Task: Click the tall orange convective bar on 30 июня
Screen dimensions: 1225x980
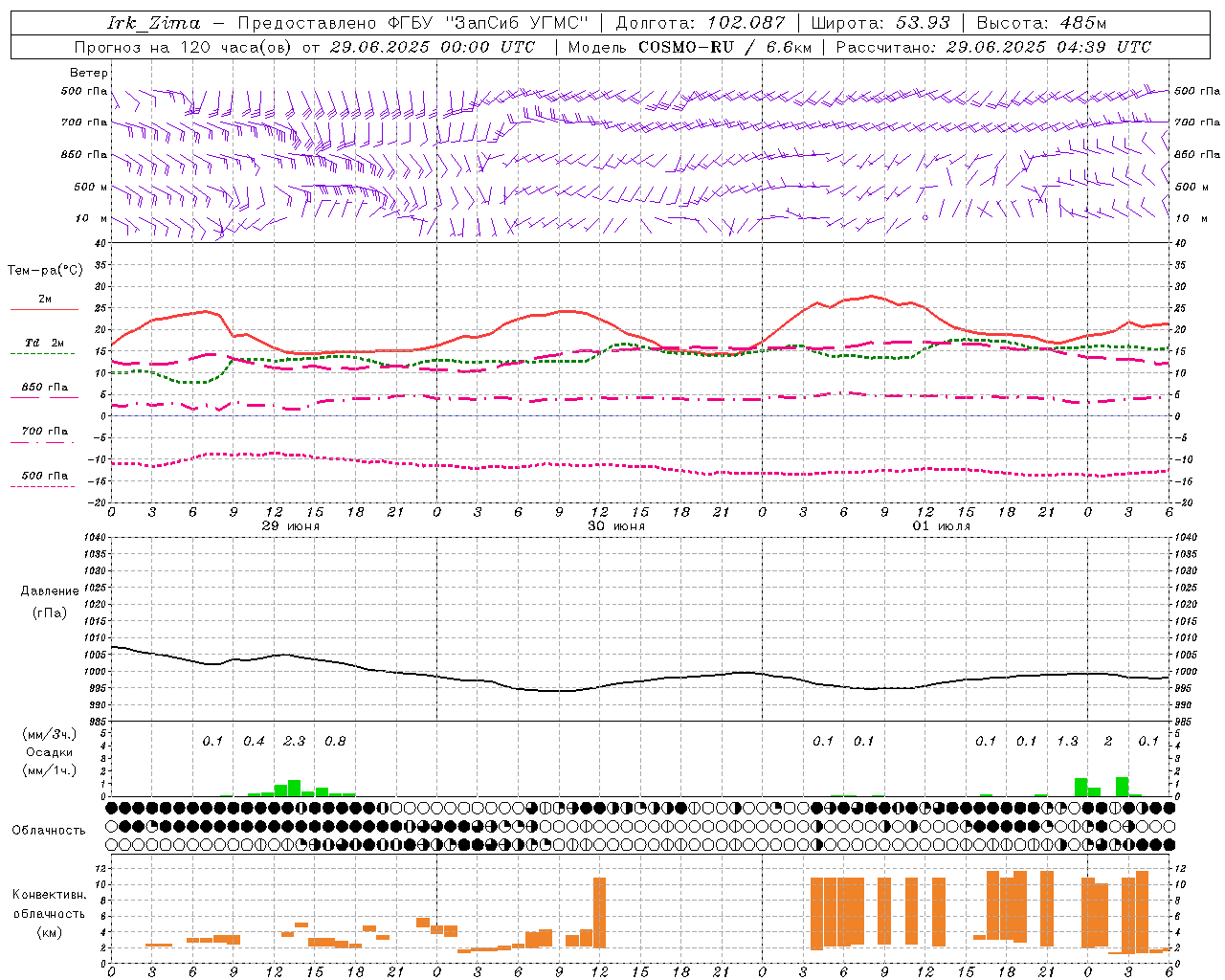Action: tap(599, 912)
